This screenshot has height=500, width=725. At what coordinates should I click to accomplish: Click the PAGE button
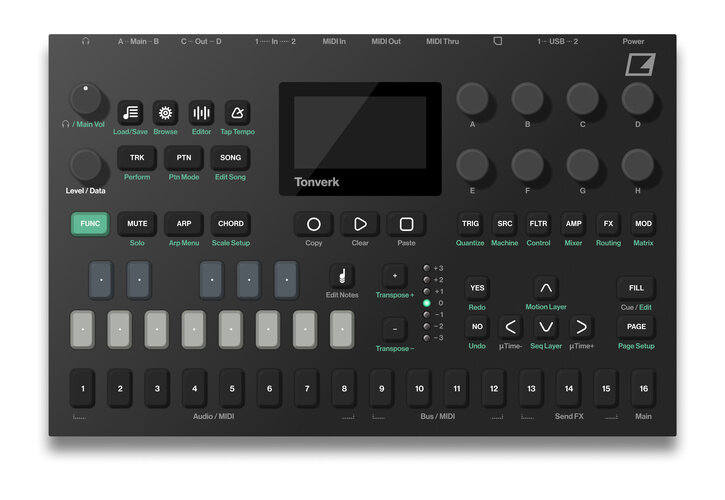636,327
